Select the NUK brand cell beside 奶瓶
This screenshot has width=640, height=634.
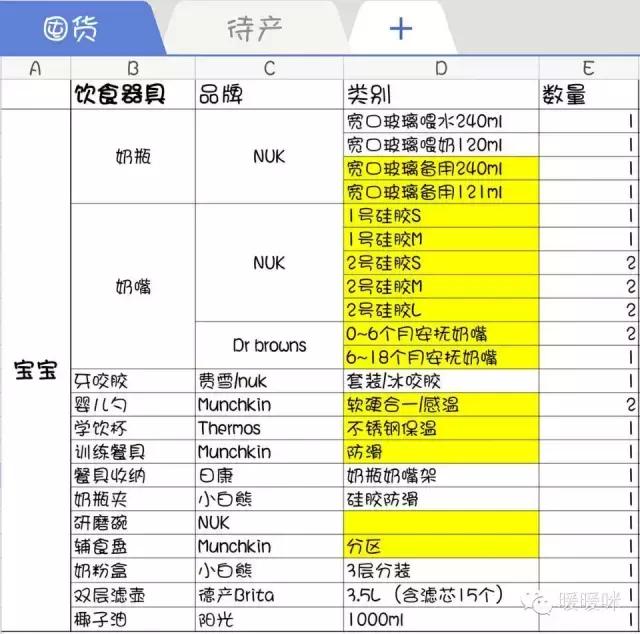269,156
